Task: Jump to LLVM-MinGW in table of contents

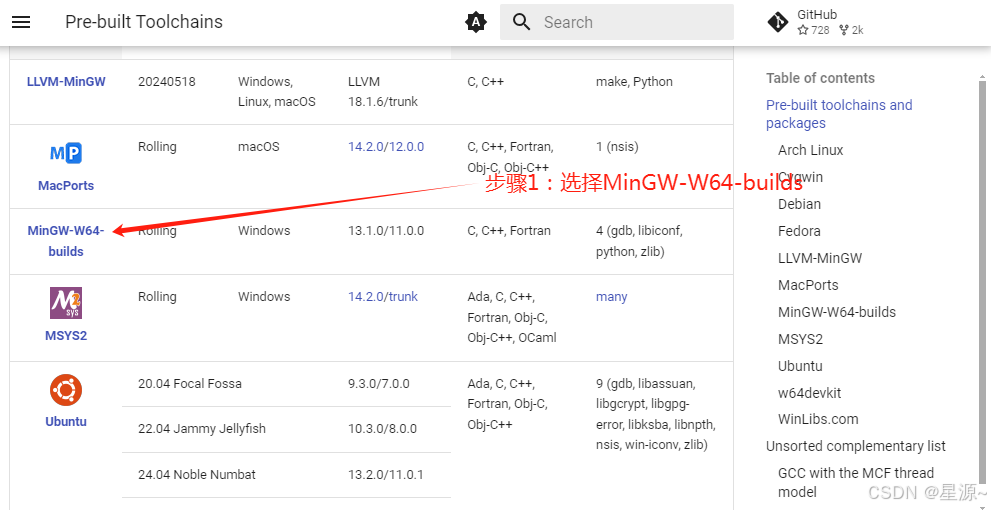Action: [820, 258]
